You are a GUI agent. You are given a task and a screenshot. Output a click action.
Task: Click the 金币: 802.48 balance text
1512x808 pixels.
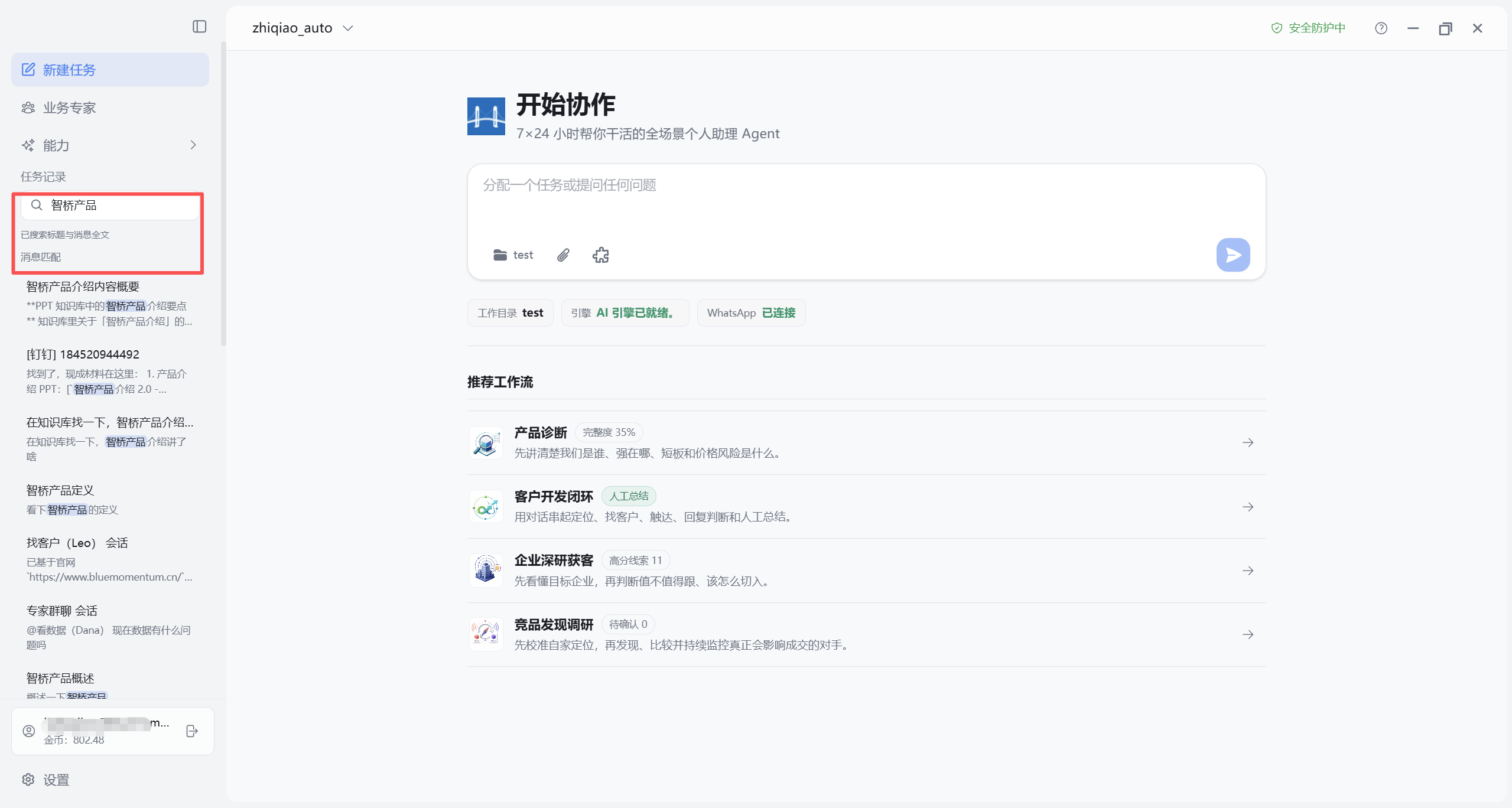coord(74,740)
